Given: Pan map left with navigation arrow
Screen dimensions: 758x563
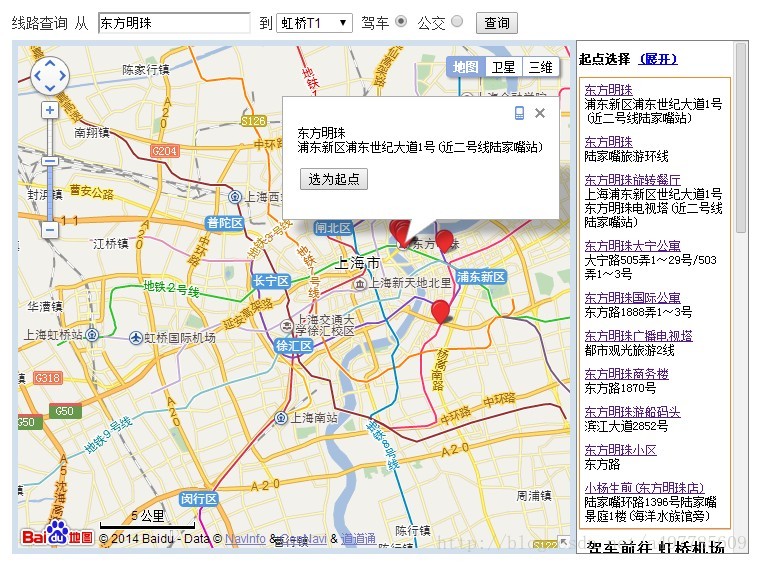Looking at the screenshot, I should (x=38, y=76).
